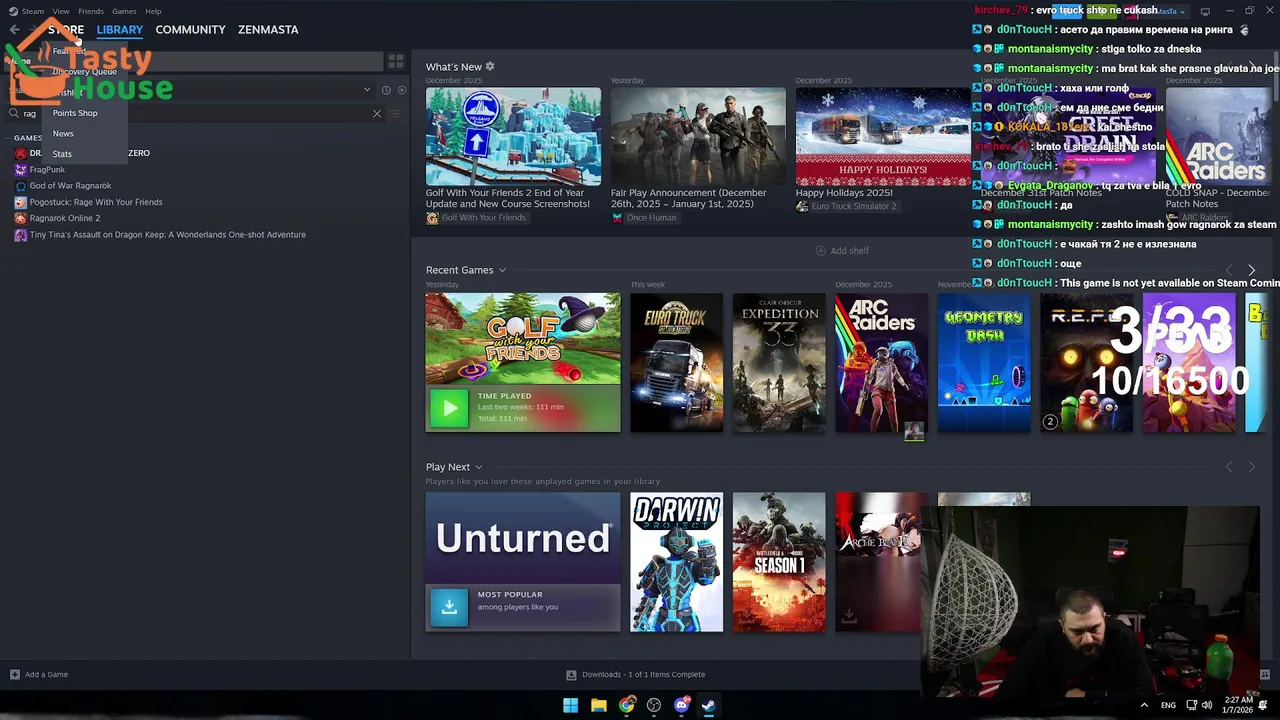Select Ragnarok Online 2 entry

point(65,218)
